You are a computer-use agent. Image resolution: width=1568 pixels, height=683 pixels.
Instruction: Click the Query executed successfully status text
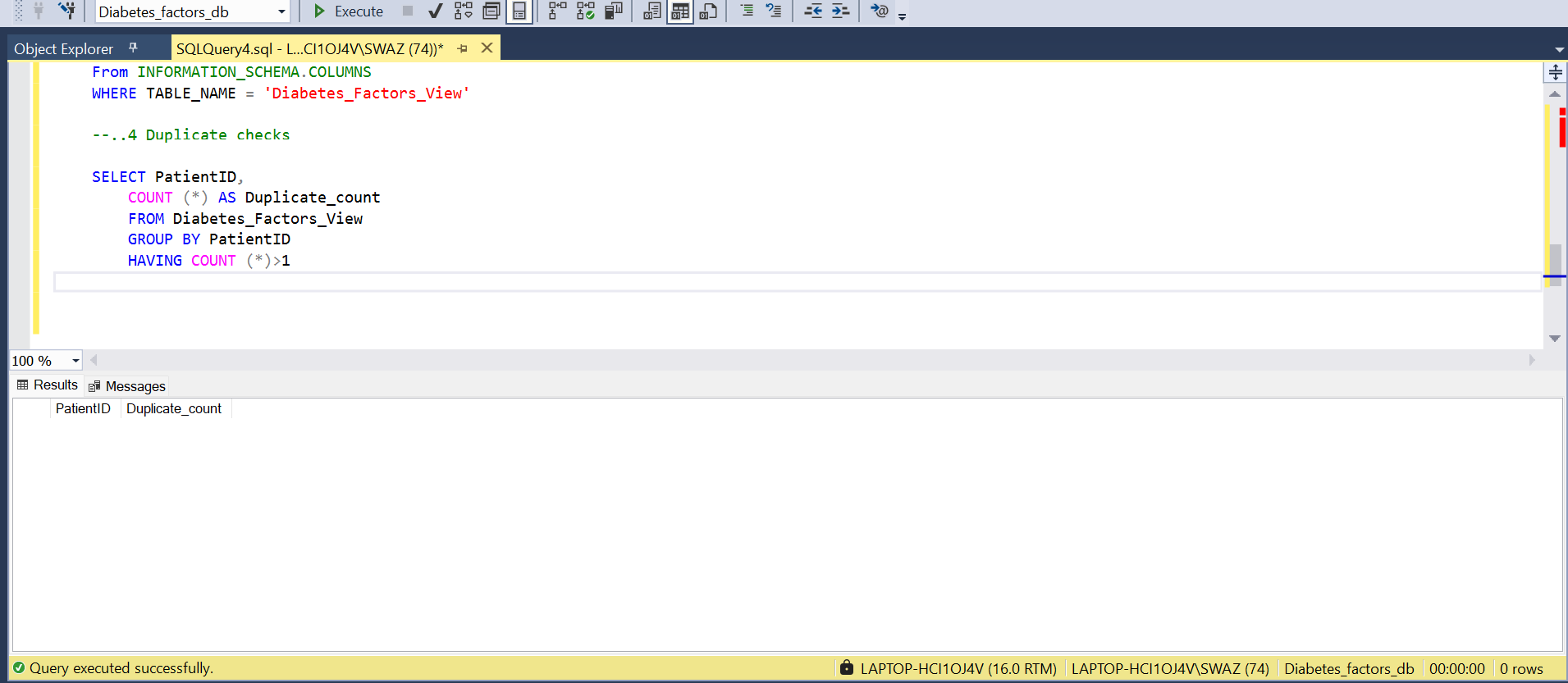coord(121,668)
